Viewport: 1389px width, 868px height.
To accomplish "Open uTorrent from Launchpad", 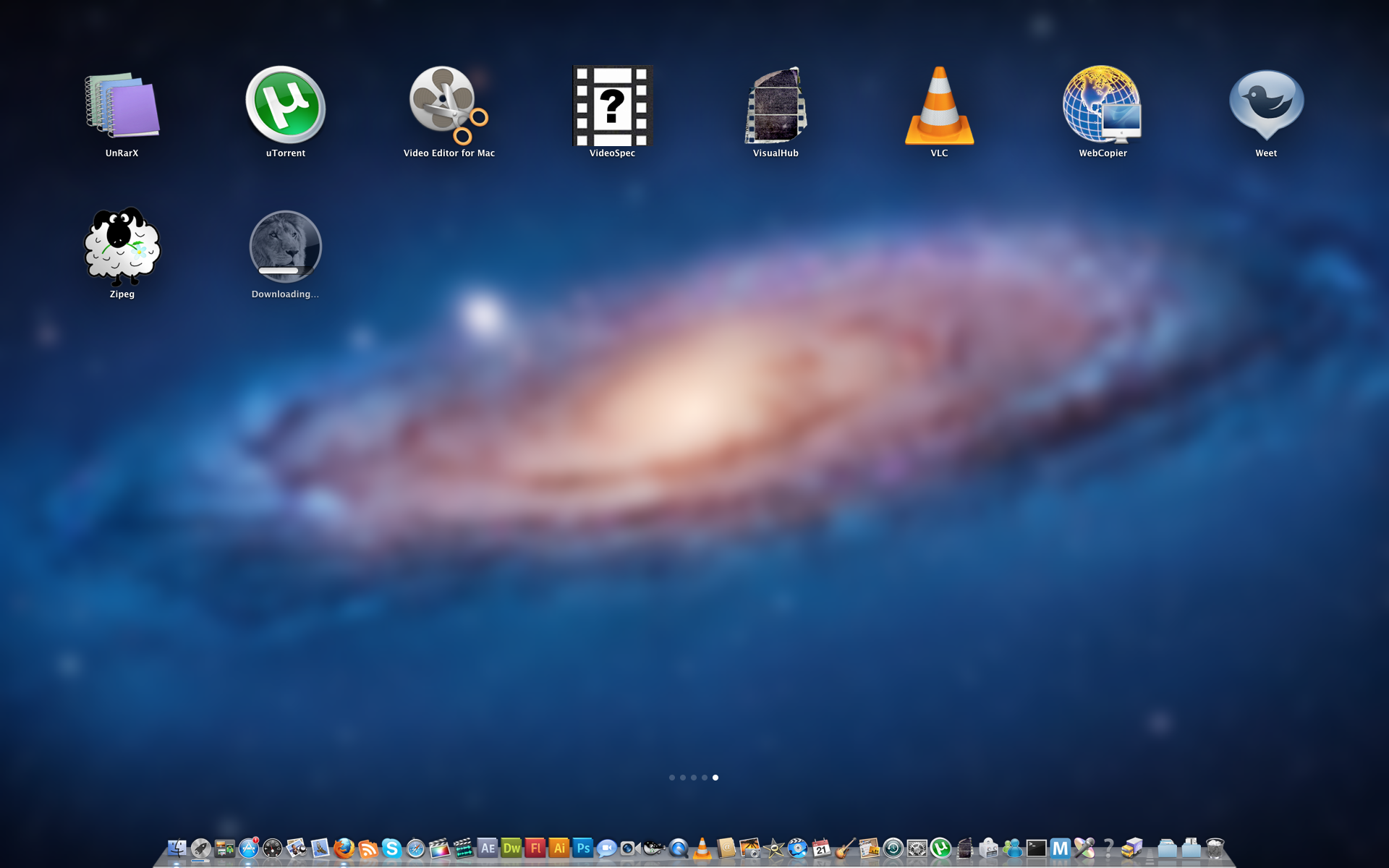I will 285,106.
